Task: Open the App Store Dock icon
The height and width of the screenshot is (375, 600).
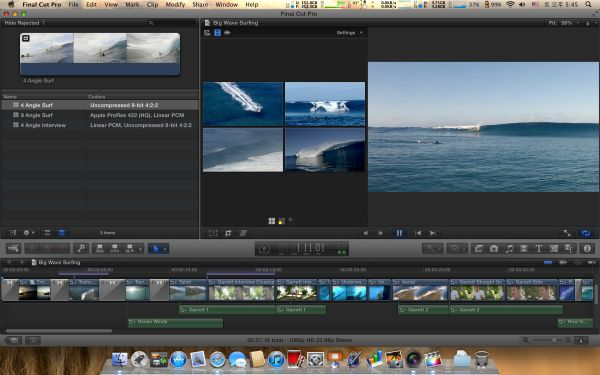Action: pyautogui.click(x=178, y=360)
